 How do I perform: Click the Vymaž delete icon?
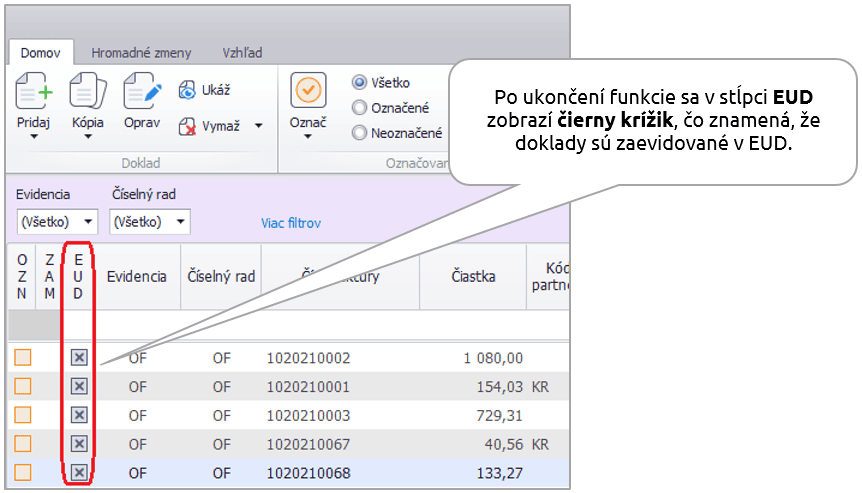coord(187,126)
